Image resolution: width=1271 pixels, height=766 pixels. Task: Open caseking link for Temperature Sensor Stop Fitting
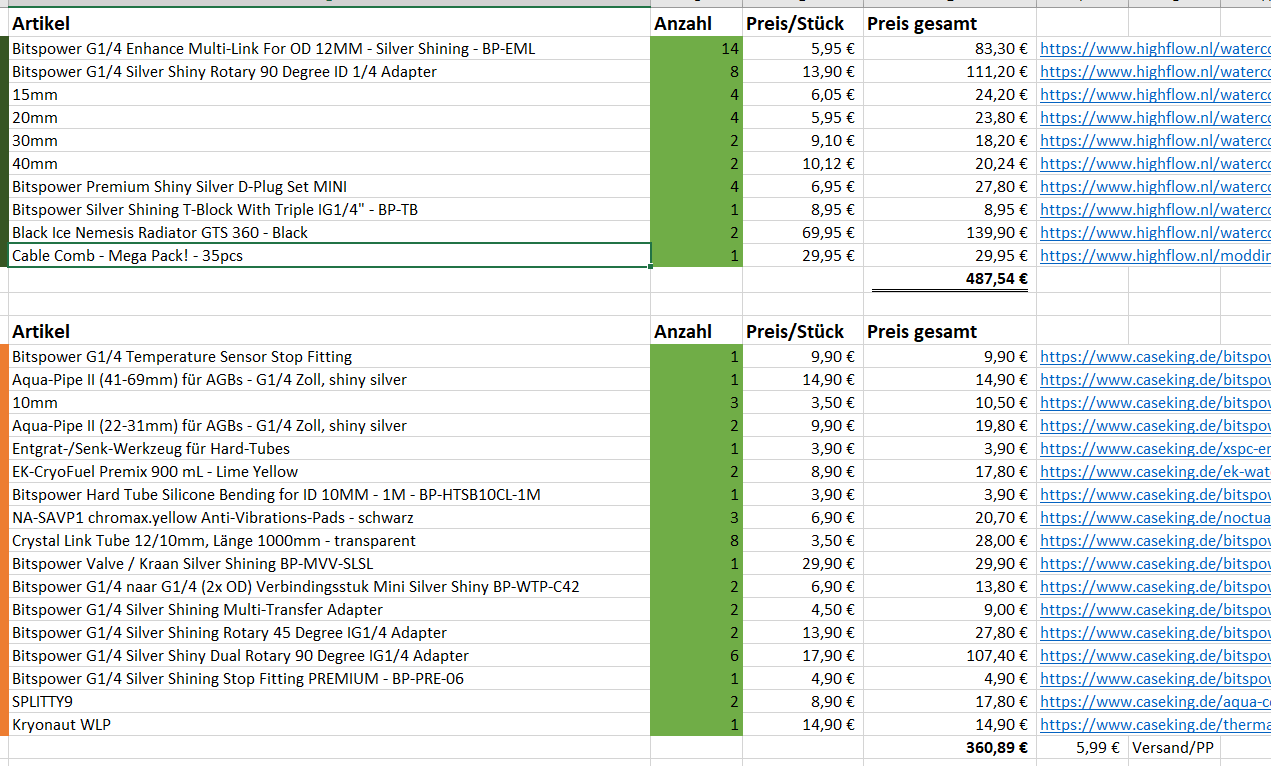pyautogui.click(x=1155, y=356)
